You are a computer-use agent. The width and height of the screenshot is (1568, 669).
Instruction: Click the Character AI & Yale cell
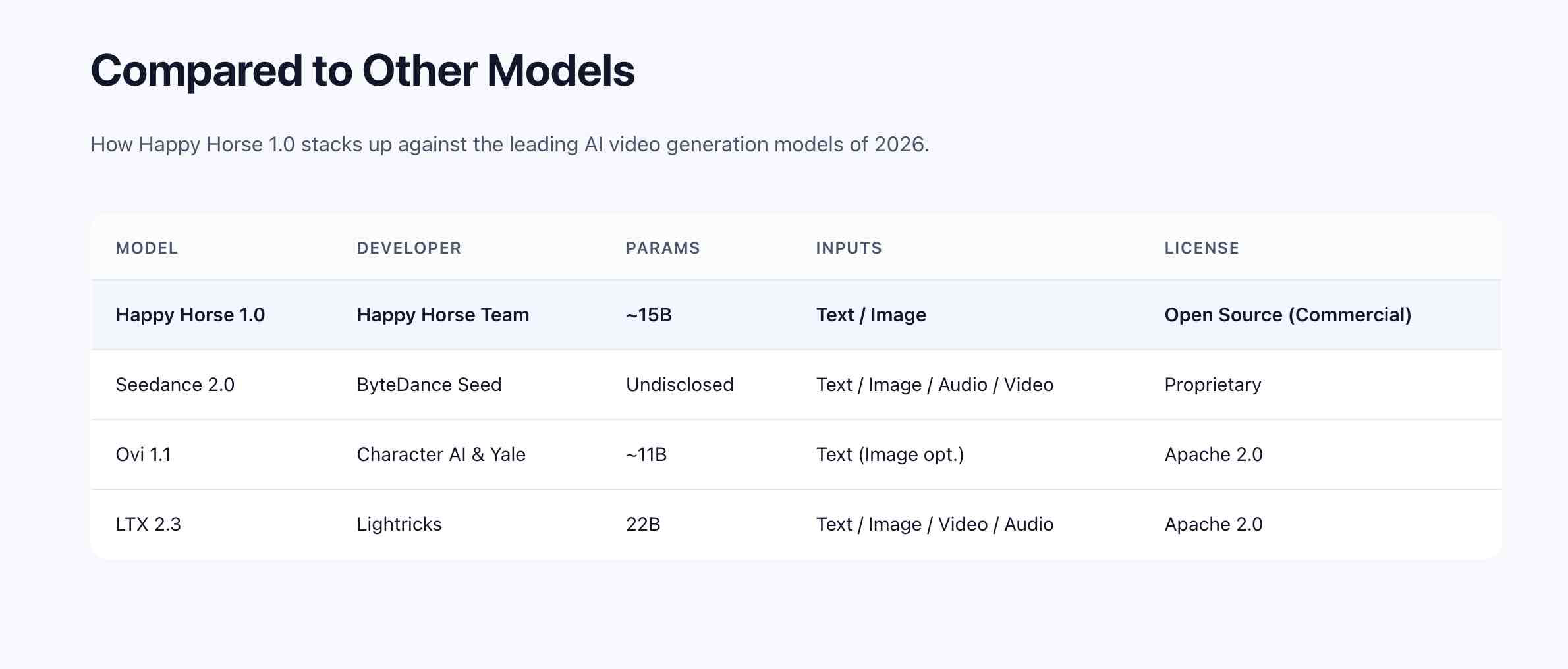[x=441, y=454]
